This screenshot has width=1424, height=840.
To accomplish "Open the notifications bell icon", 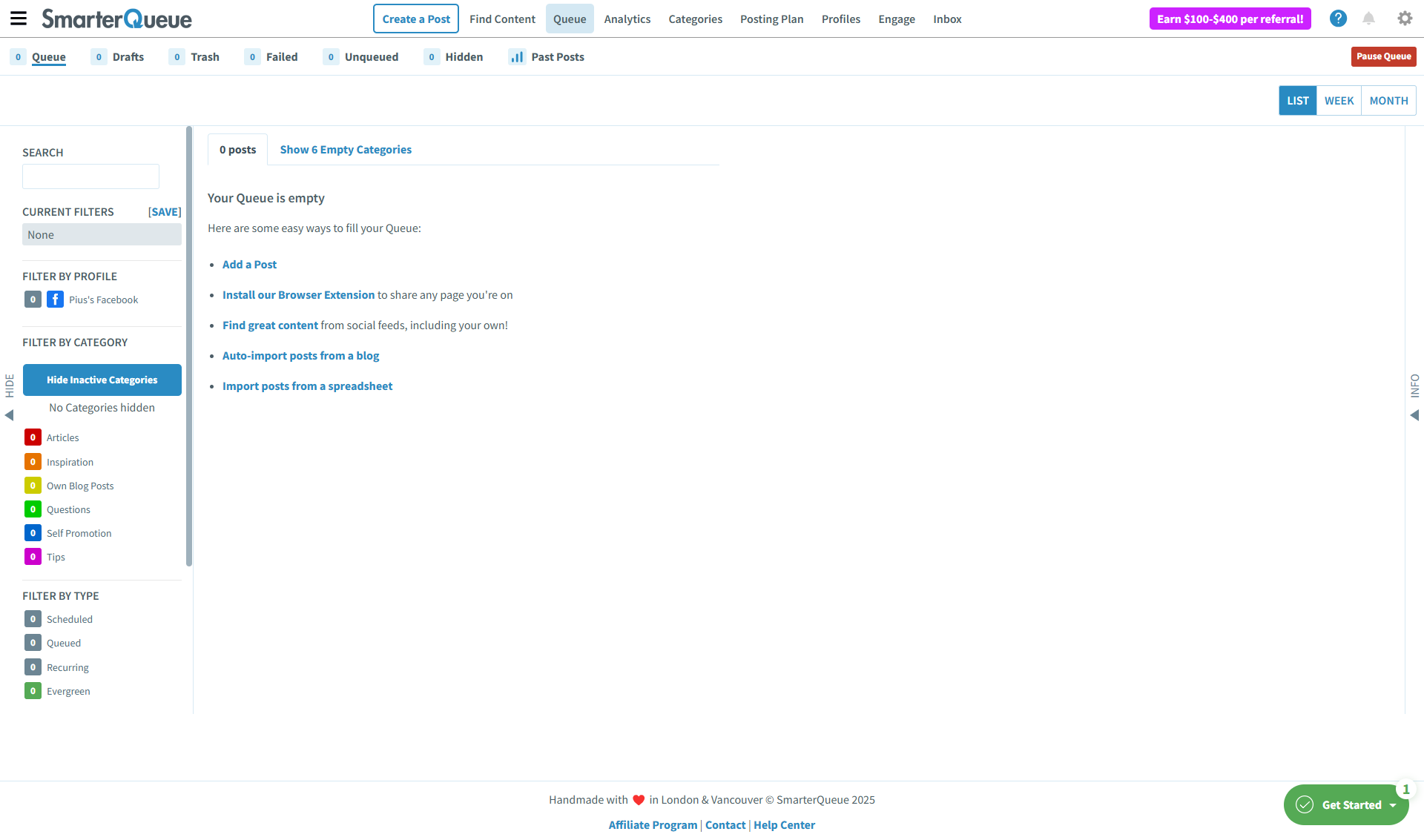I will tap(1368, 19).
